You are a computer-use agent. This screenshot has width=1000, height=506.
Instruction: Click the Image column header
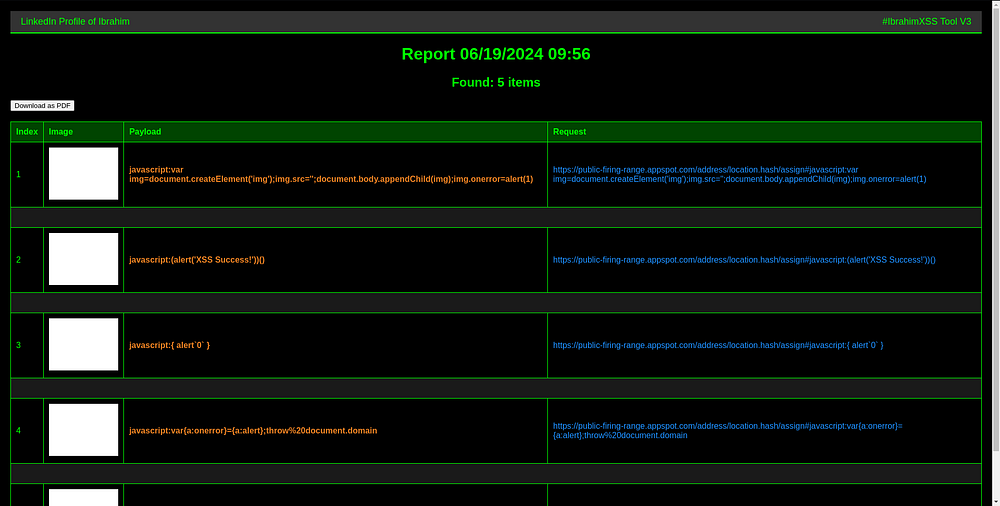click(84, 131)
